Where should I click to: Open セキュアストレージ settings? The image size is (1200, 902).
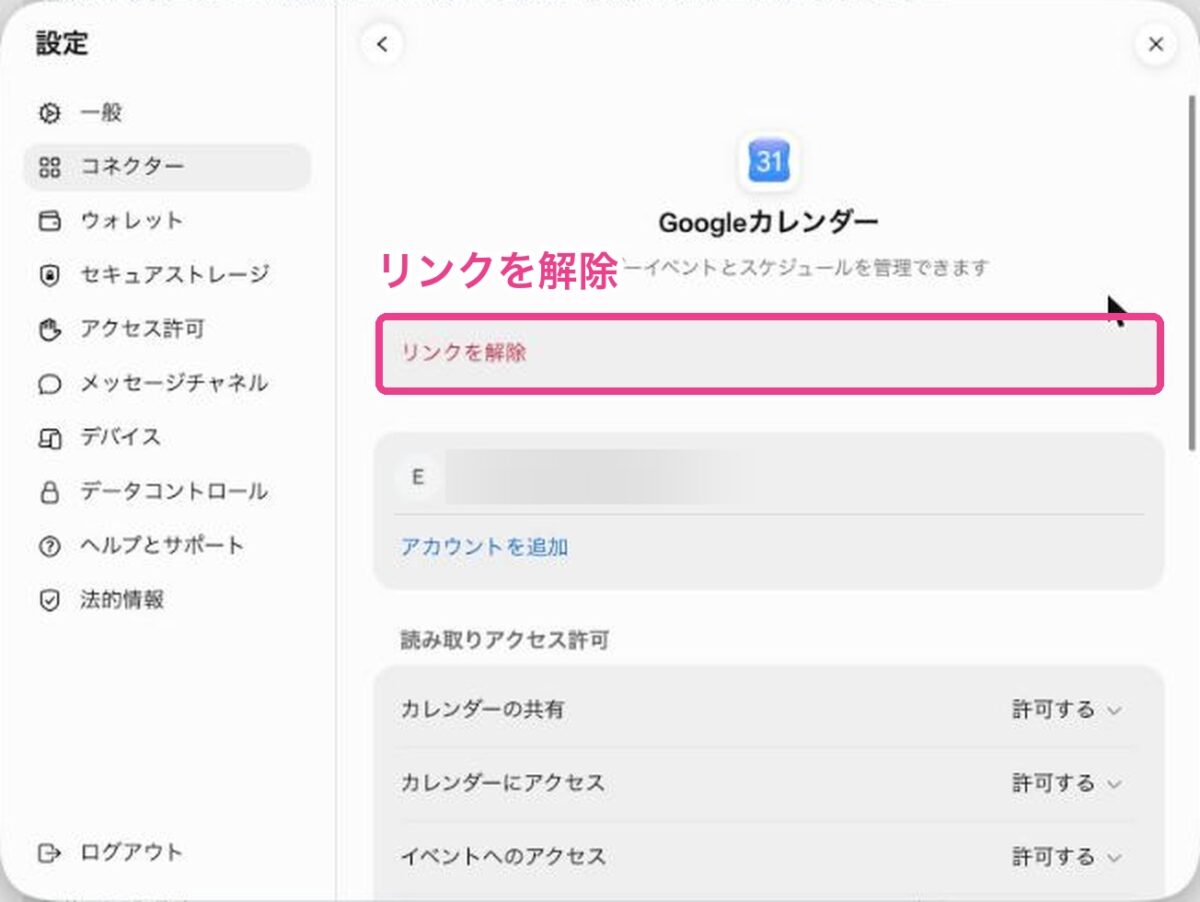tap(167, 275)
